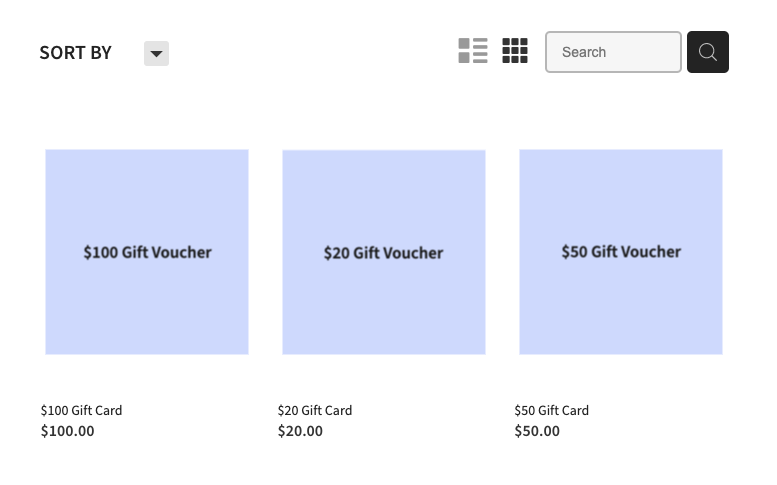
Task: Click the magnifying glass search button
Action: [x=708, y=52]
